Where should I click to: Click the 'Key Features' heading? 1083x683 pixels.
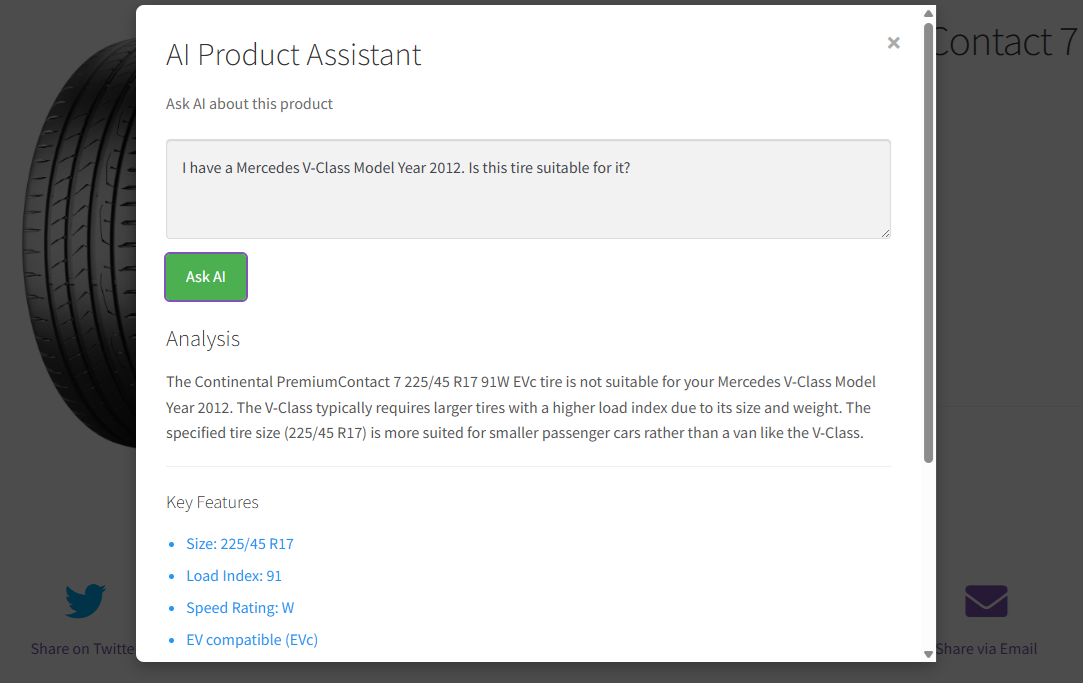pyautogui.click(x=212, y=502)
